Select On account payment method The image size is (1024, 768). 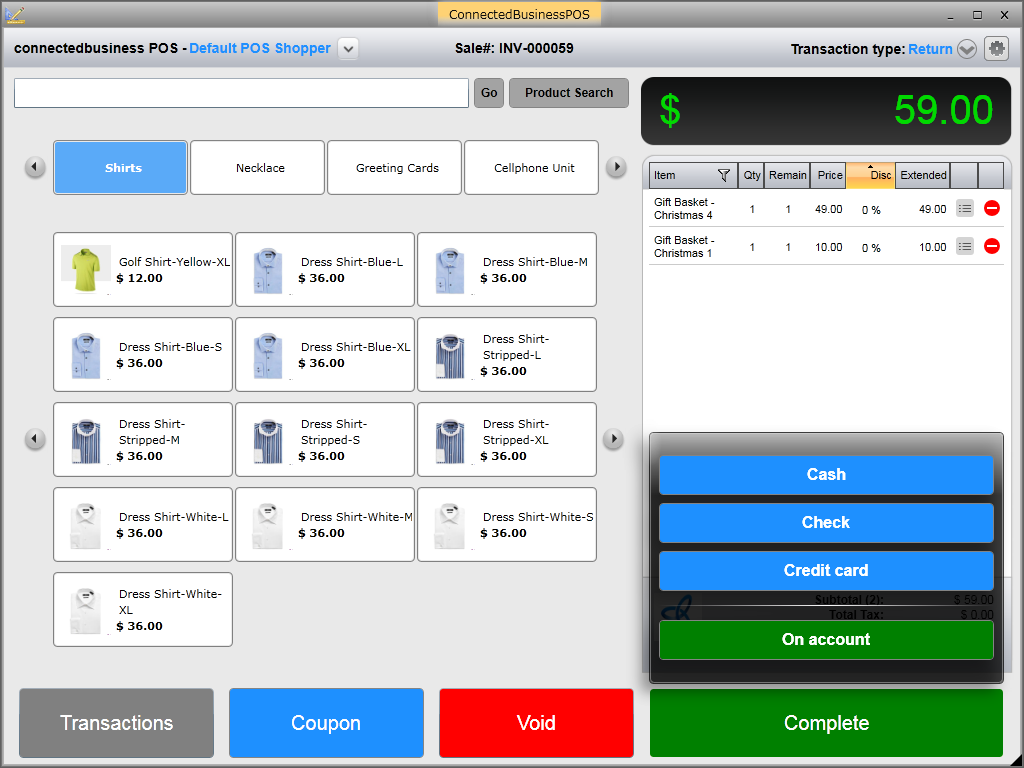825,640
